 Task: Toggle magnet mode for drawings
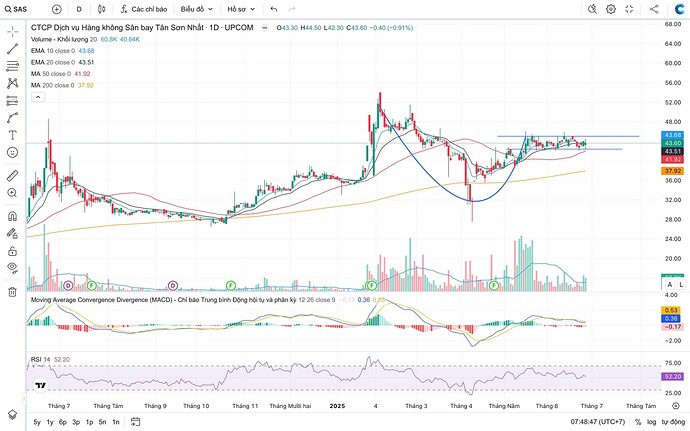pos(12,216)
